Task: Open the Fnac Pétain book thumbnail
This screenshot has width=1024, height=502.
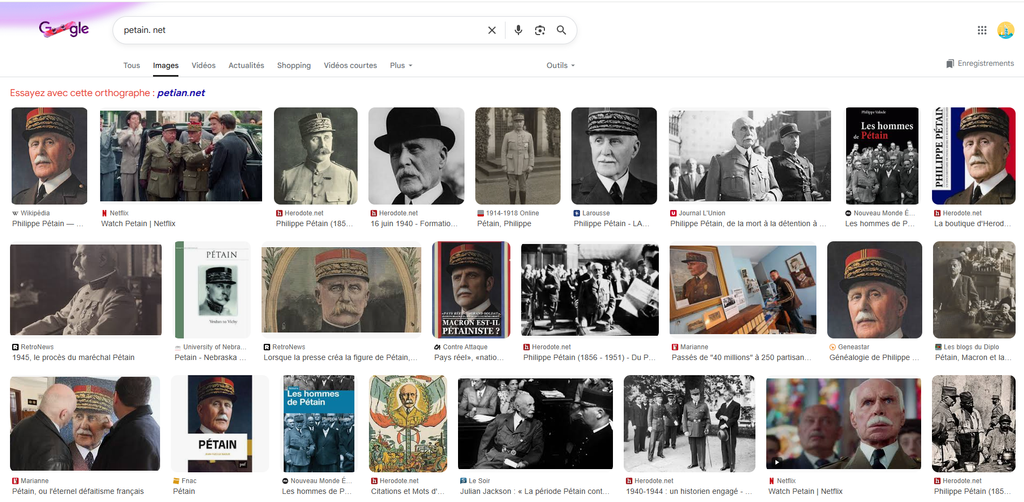Action: pyautogui.click(x=219, y=423)
